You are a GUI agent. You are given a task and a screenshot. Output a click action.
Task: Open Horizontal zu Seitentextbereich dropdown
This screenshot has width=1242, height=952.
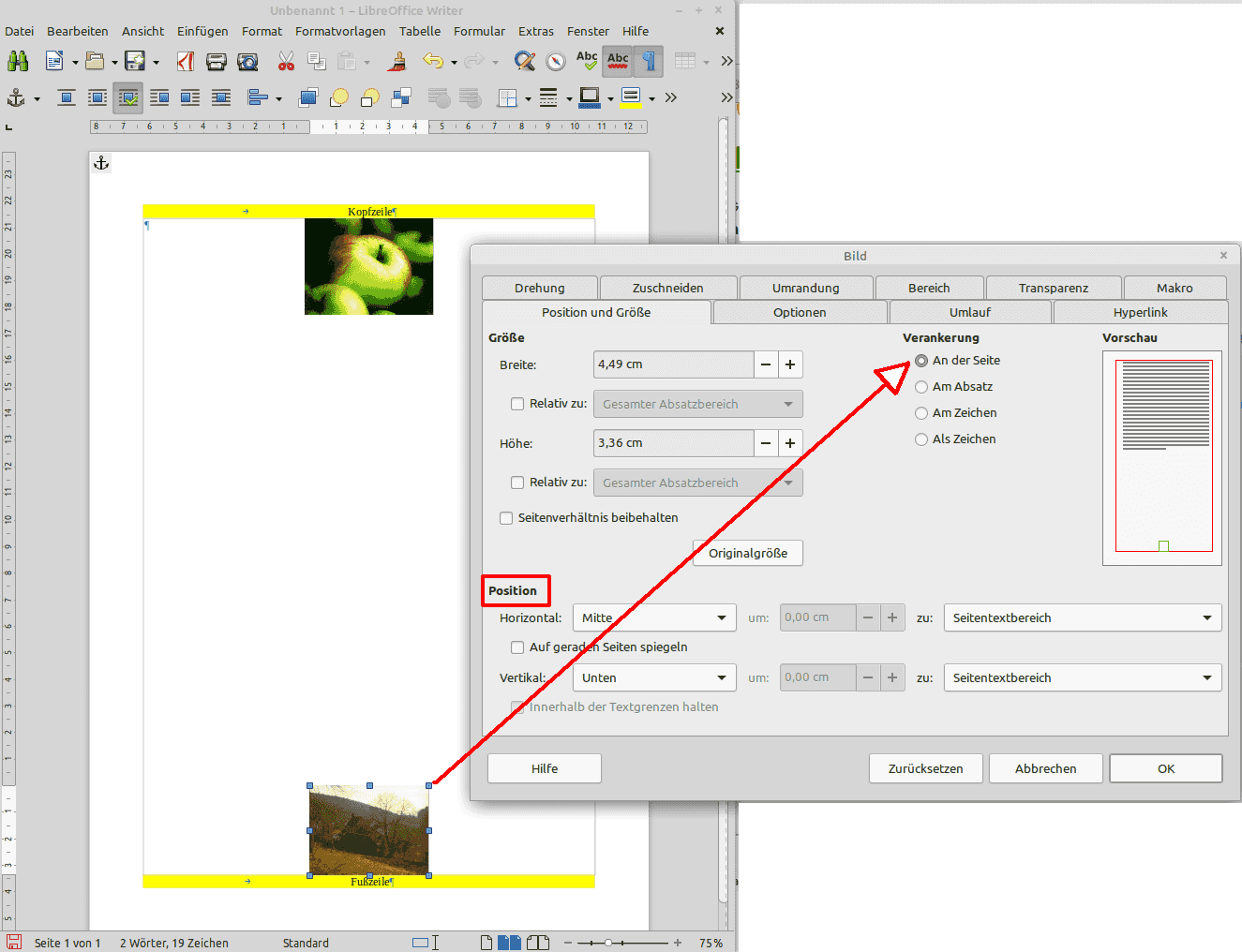pos(1083,618)
